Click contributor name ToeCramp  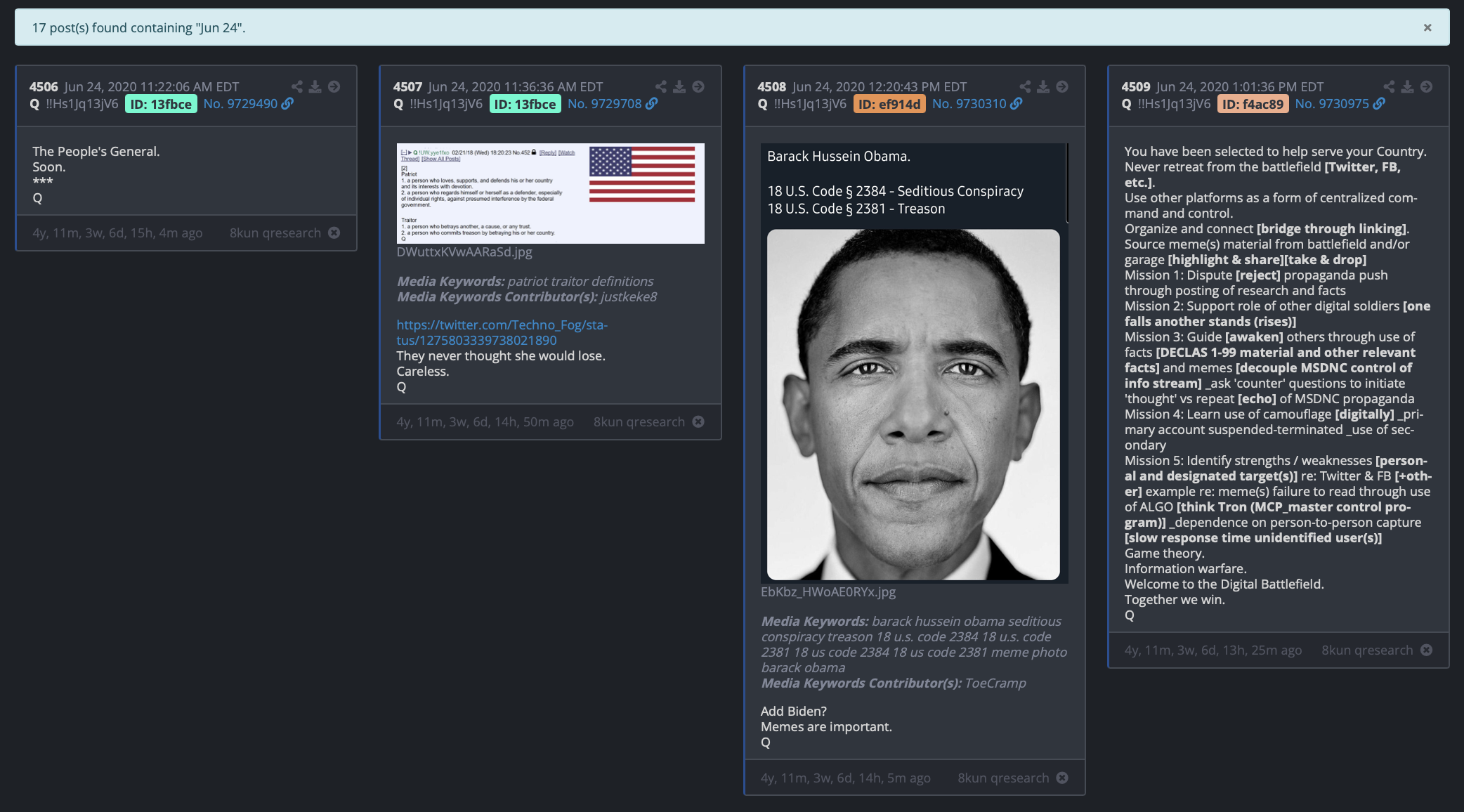click(995, 683)
